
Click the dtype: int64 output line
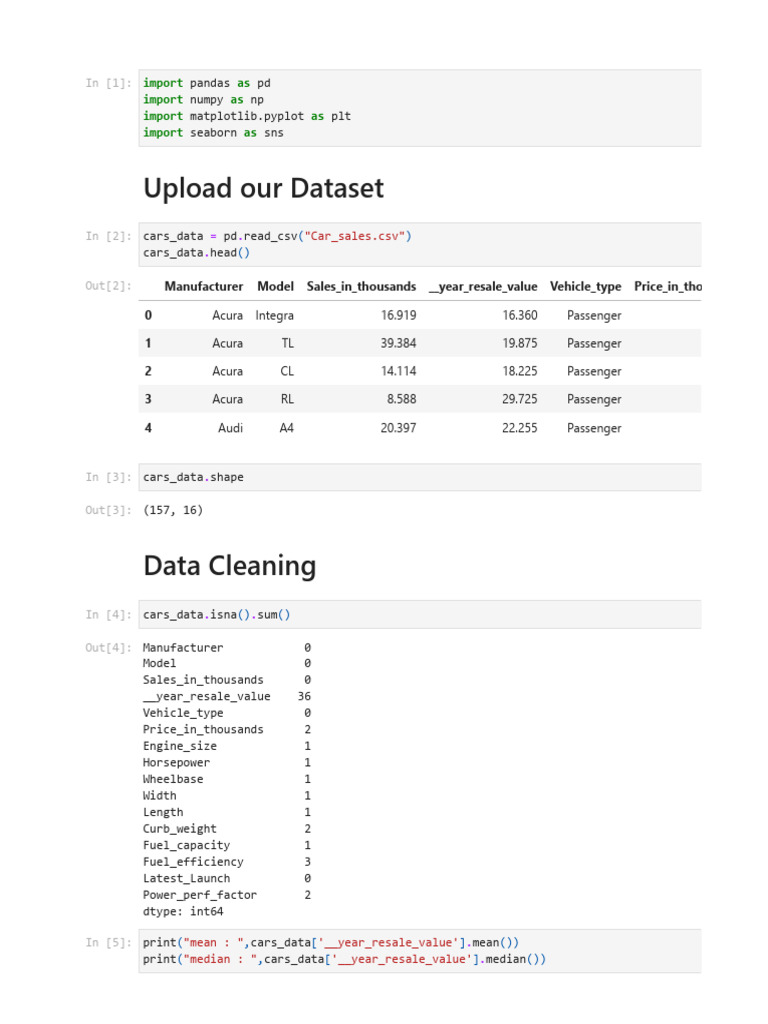183,911
